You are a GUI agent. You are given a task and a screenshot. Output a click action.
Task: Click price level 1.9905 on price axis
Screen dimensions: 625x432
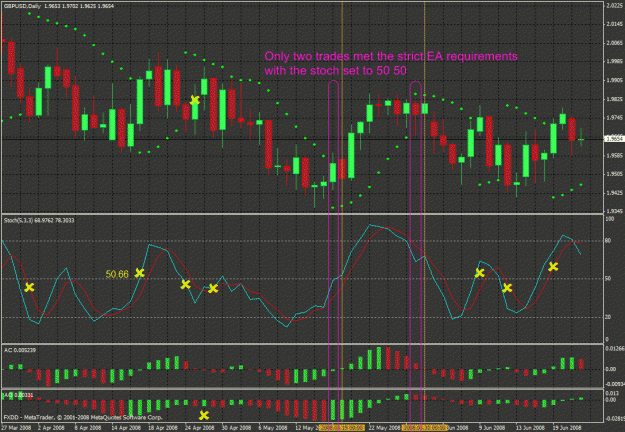[x=615, y=80]
